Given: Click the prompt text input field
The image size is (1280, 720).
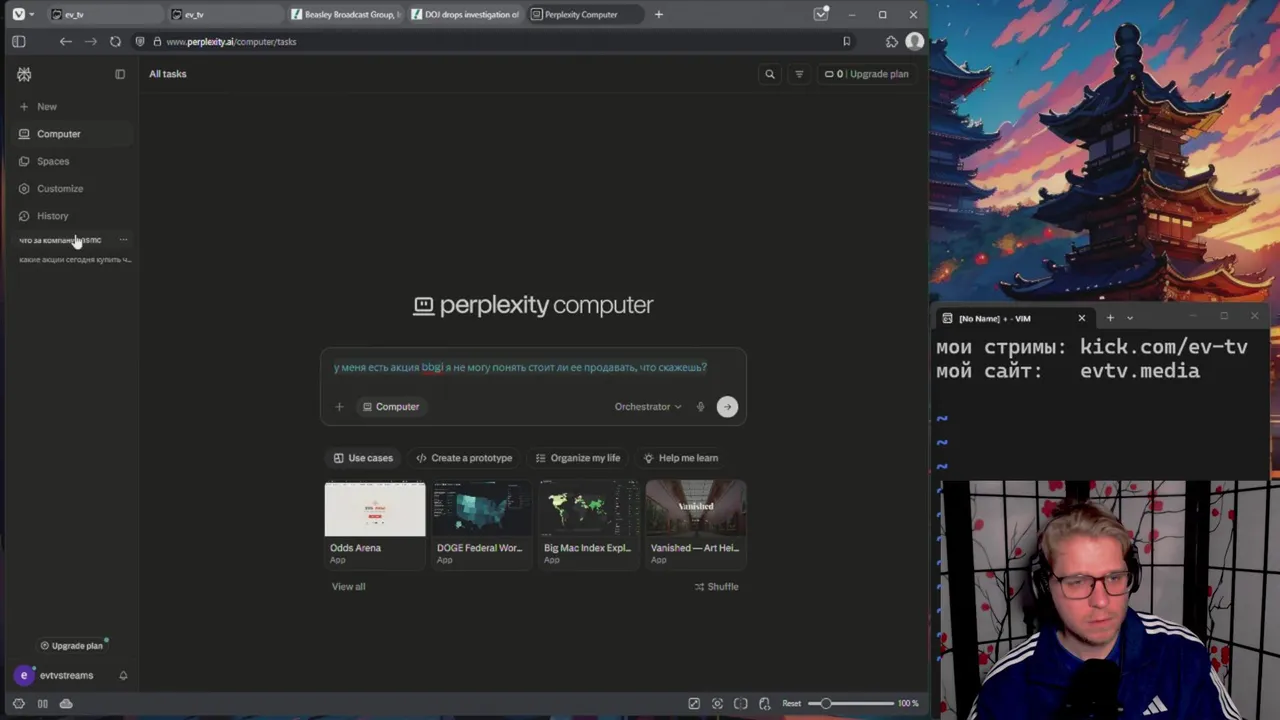Looking at the screenshot, I should pos(533,368).
